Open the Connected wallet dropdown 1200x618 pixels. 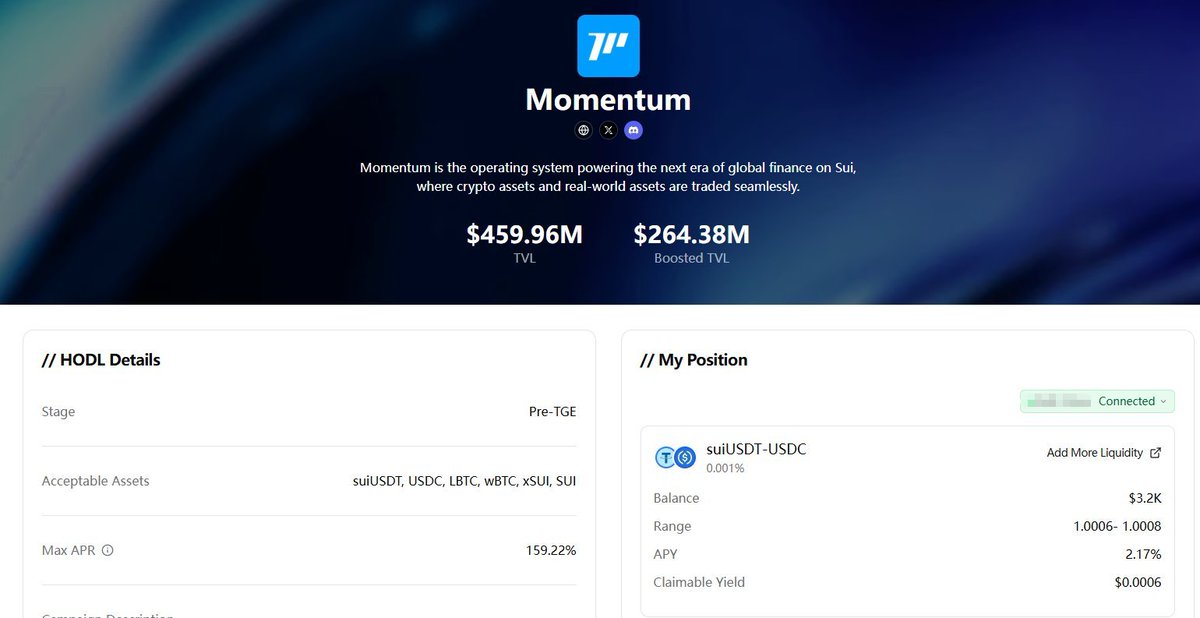(x=1097, y=401)
